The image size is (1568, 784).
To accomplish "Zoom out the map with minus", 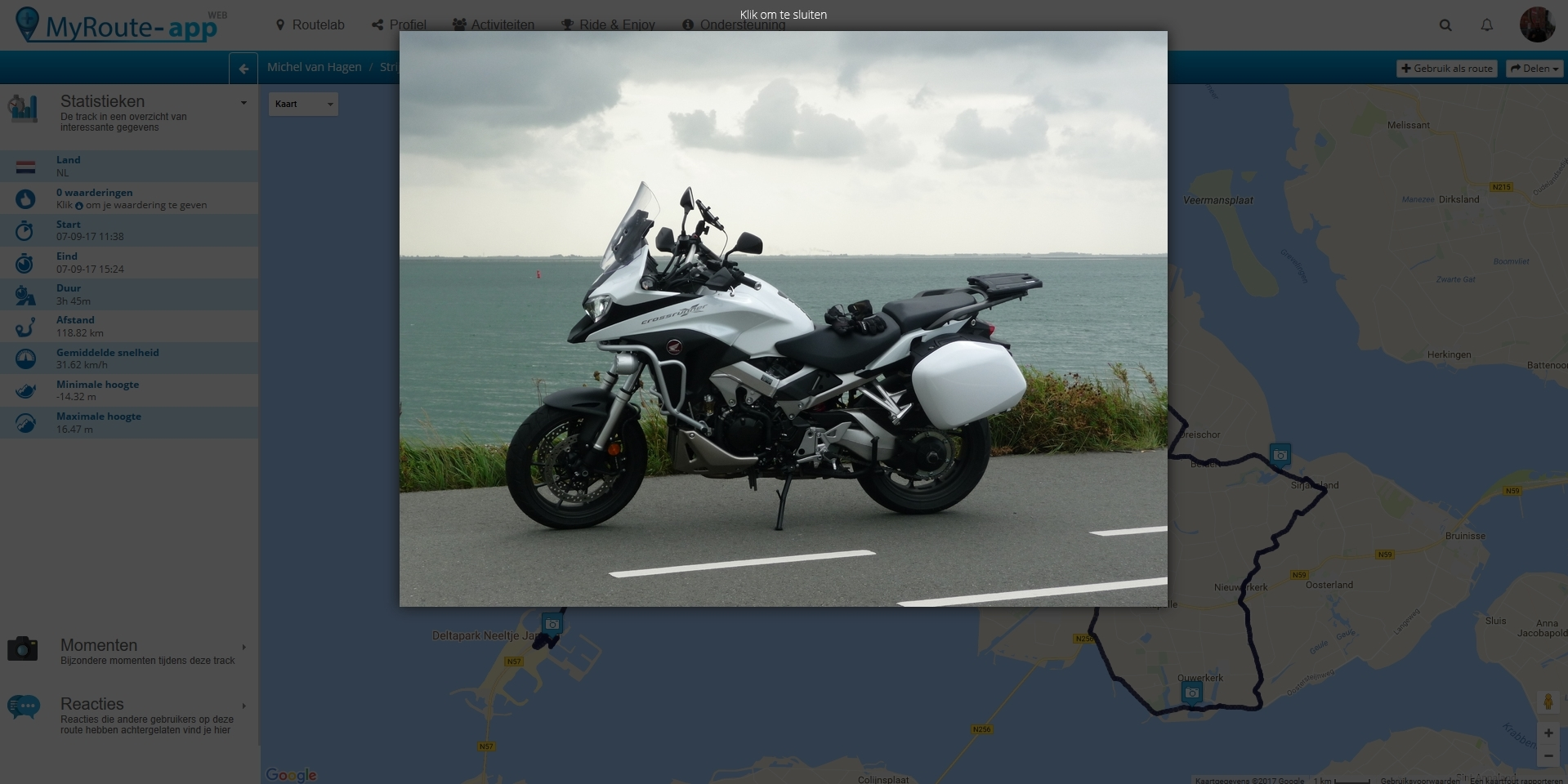I will (1548, 756).
